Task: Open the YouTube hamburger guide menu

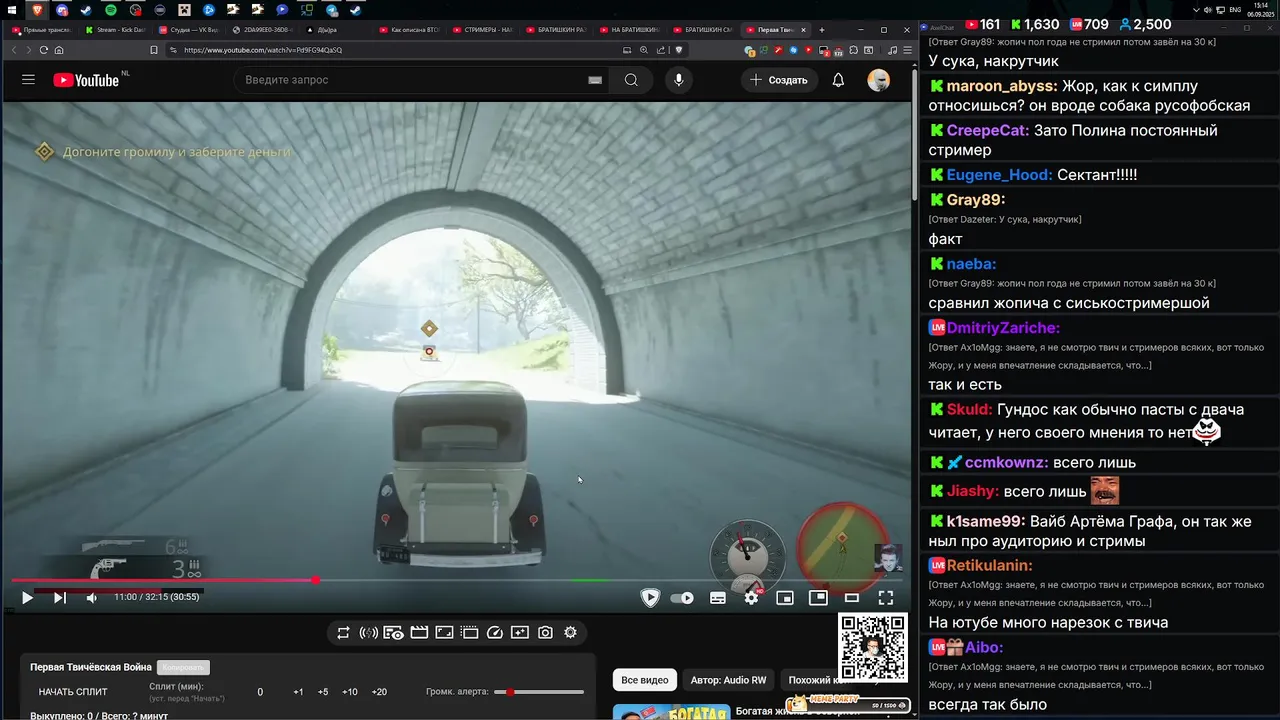Action: pyautogui.click(x=28, y=80)
